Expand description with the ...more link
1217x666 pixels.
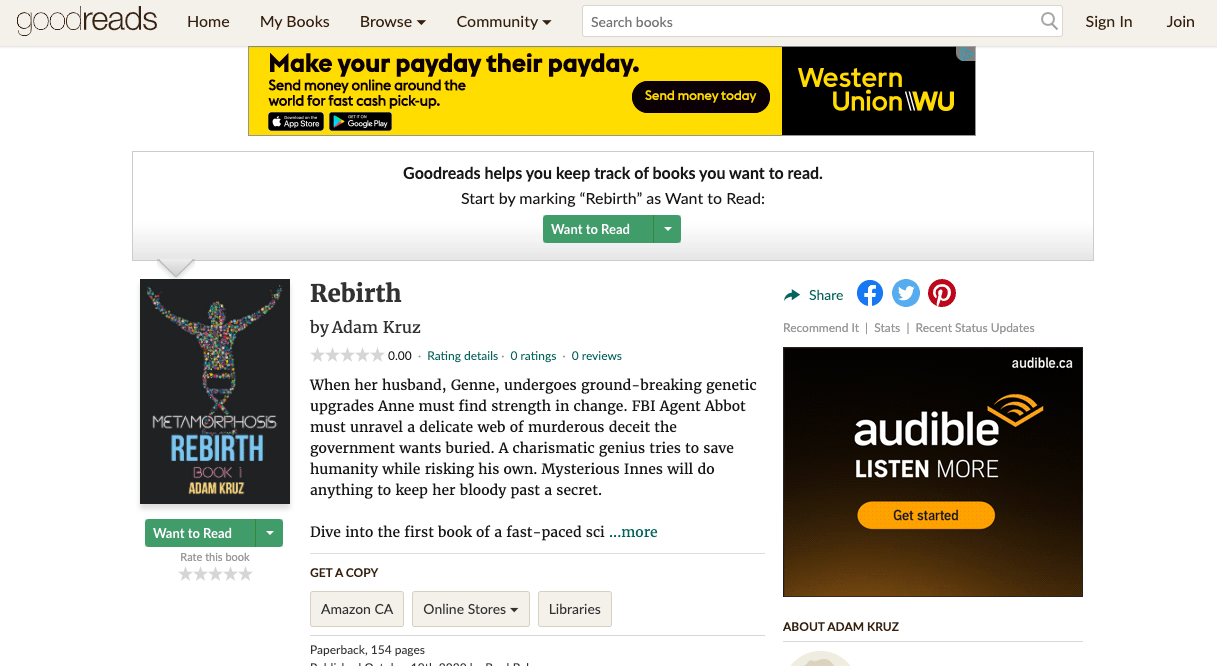(633, 532)
